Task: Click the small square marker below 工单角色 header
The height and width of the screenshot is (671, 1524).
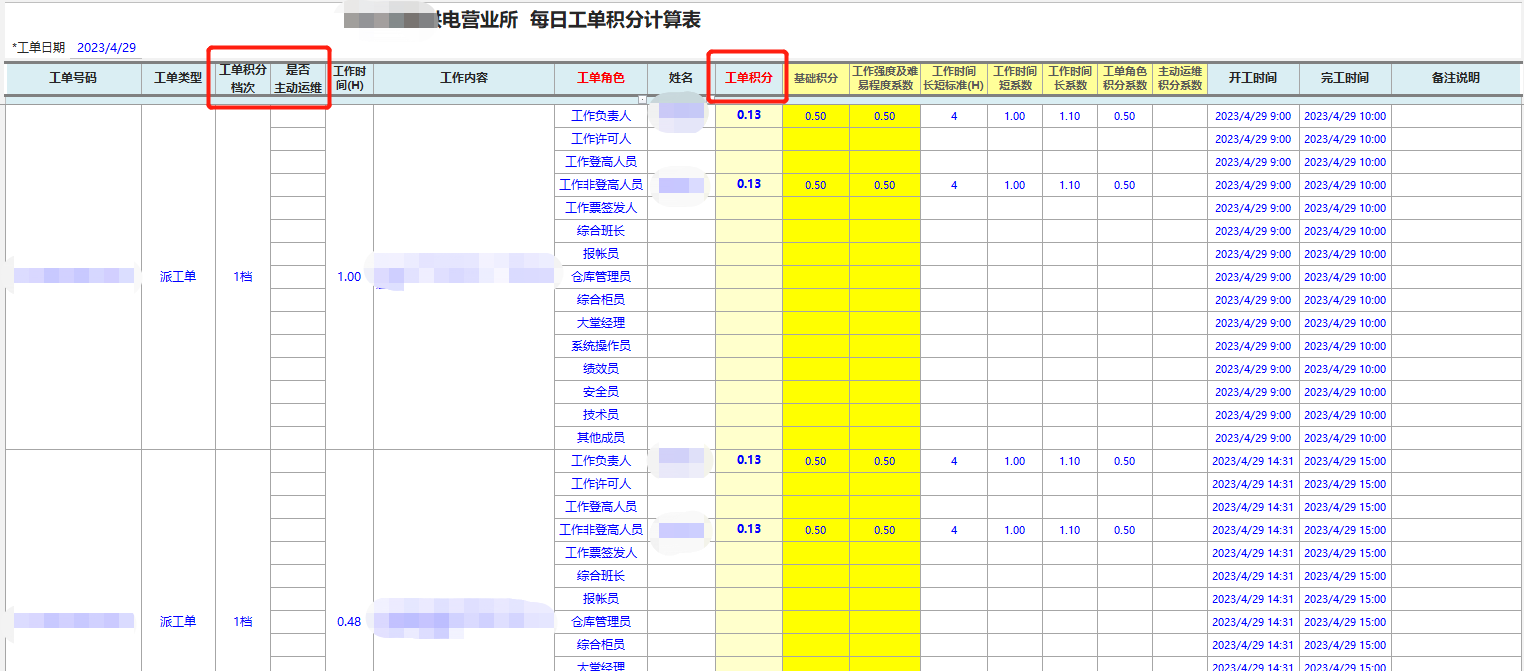Action: click(643, 99)
